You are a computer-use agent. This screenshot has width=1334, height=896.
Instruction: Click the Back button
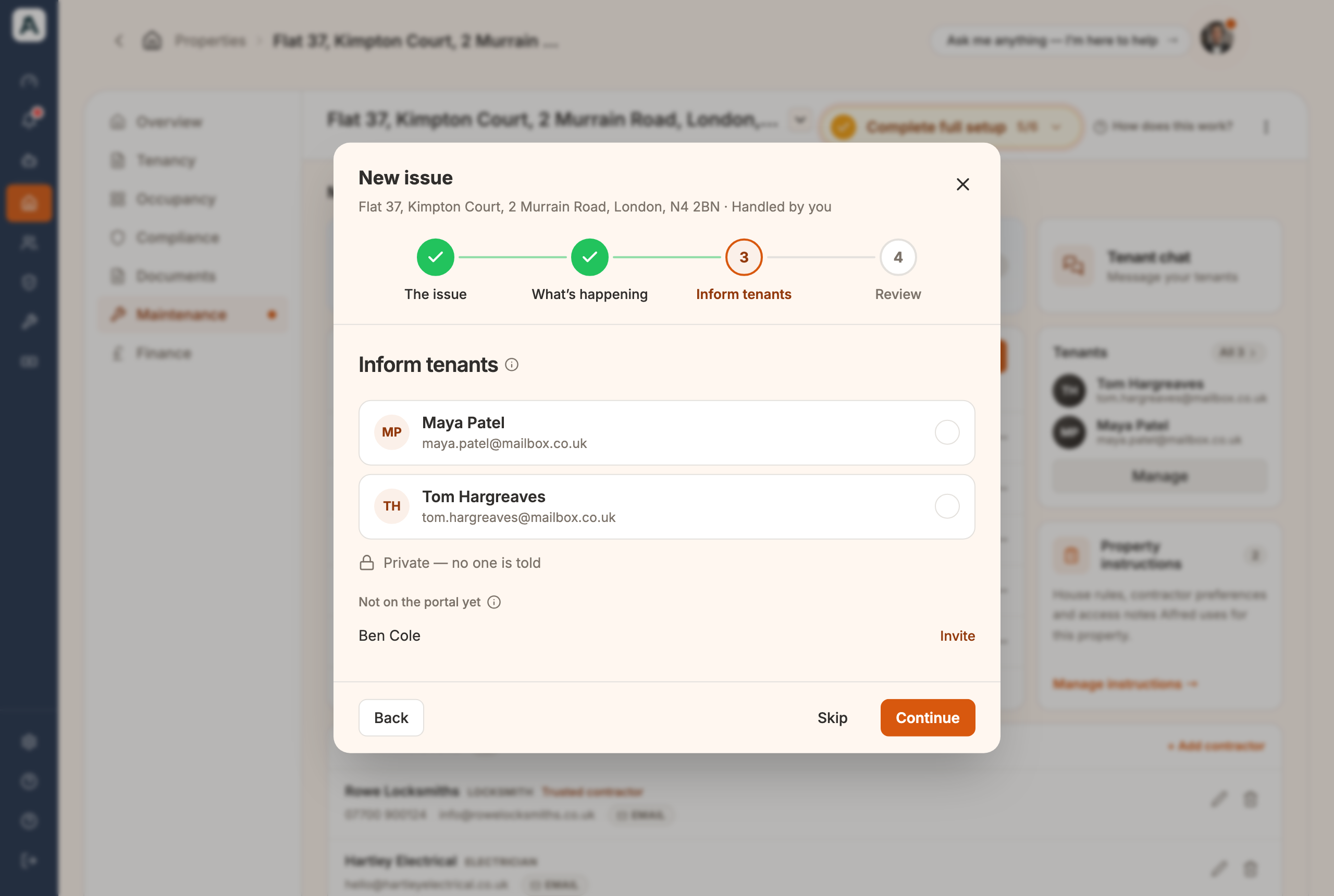pyautogui.click(x=391, y=717)
